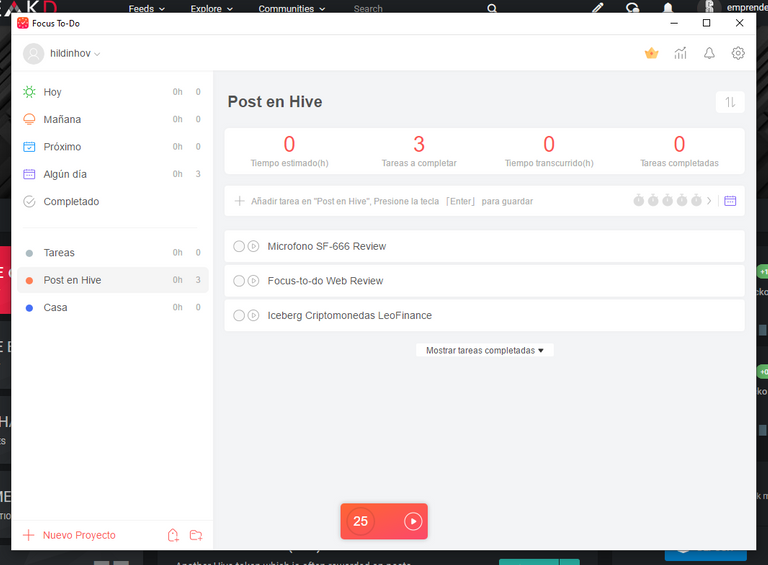Click Nuevo Proyecto button
768x565 pixels.
pos(70,535)
